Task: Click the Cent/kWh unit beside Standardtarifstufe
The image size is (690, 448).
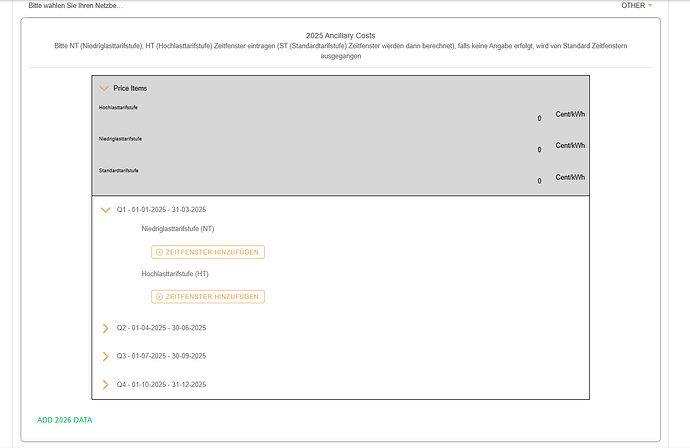Action: point(570,177)
